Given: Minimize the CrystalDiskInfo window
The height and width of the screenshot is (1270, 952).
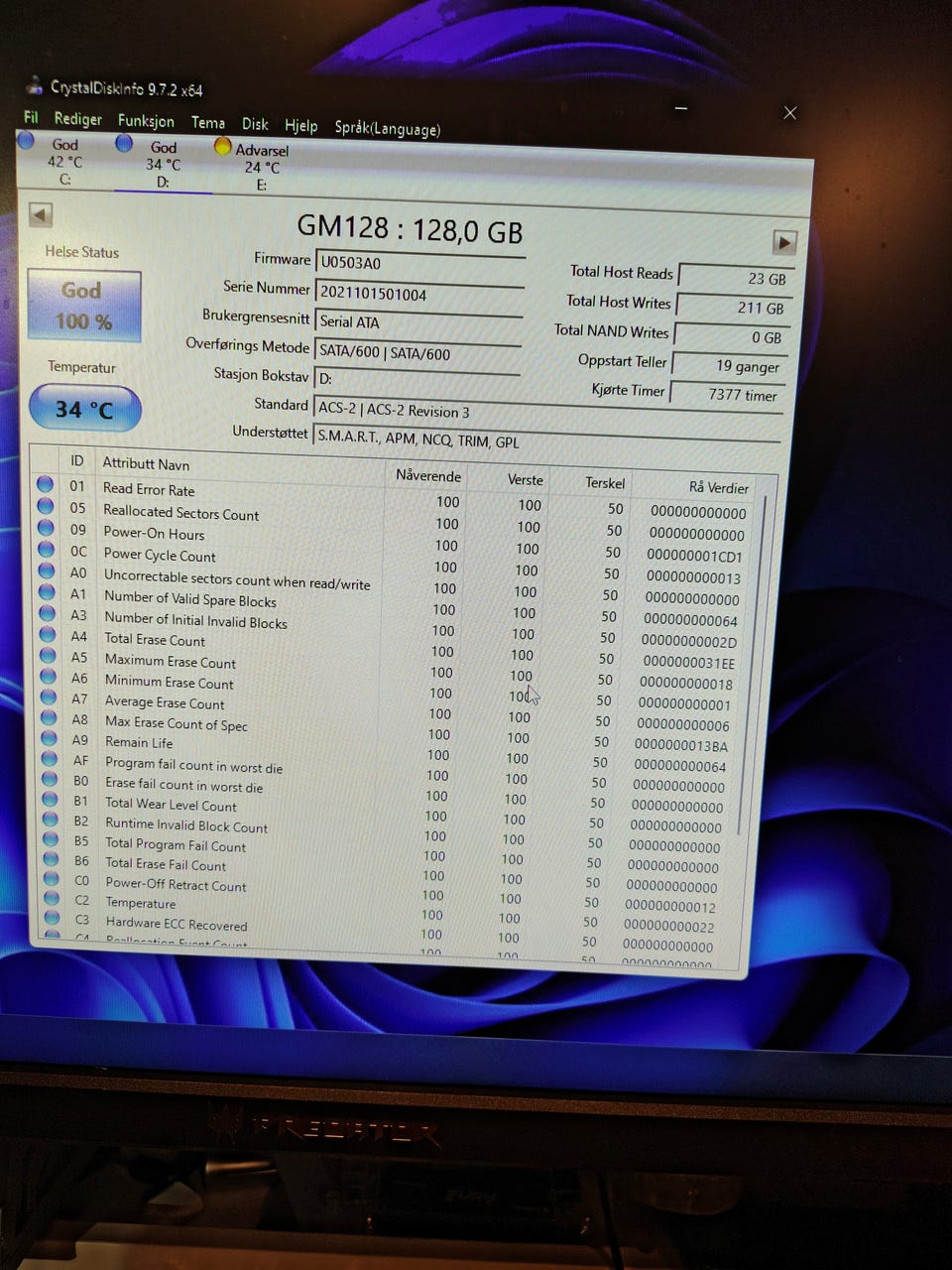Looking at the screenshot, I should point(681,107).
